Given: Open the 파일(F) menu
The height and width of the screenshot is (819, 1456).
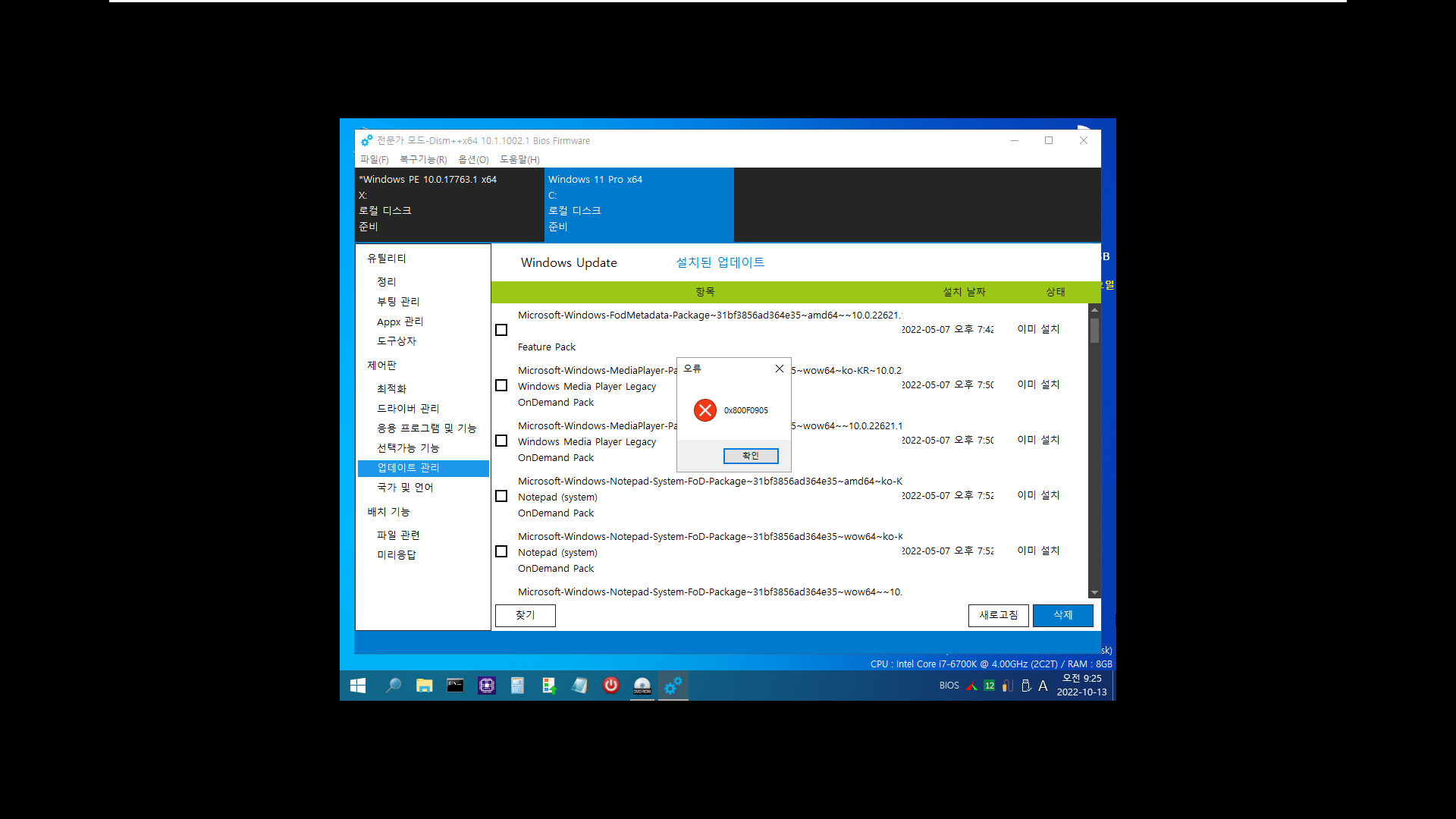Looking at the screenshot, I should [x=374, y=159].
